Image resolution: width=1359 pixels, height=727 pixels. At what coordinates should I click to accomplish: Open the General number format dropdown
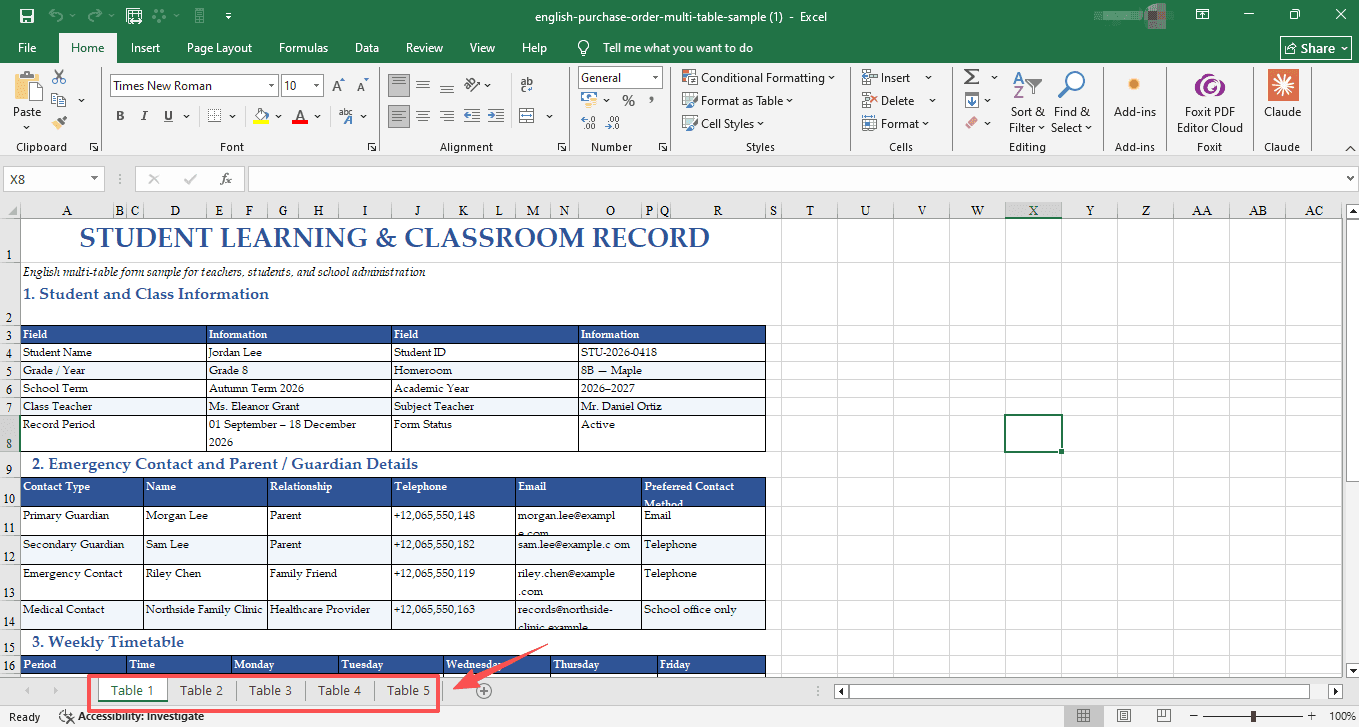pos(656,77)
